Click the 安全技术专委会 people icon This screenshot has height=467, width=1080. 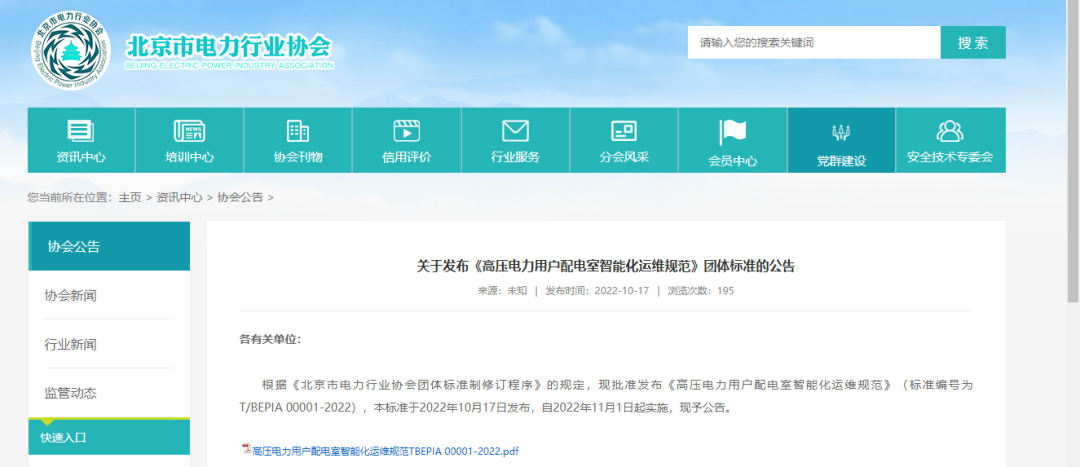tap(949, 131)
